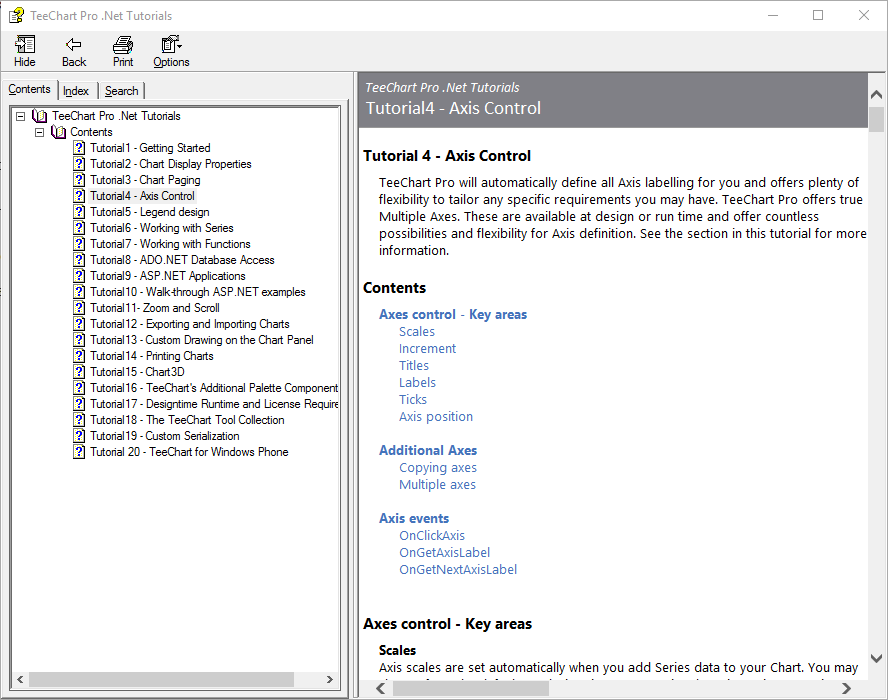
Task: Open Tutorial19 - Custom Serialization topic
Action: [165, 436]
